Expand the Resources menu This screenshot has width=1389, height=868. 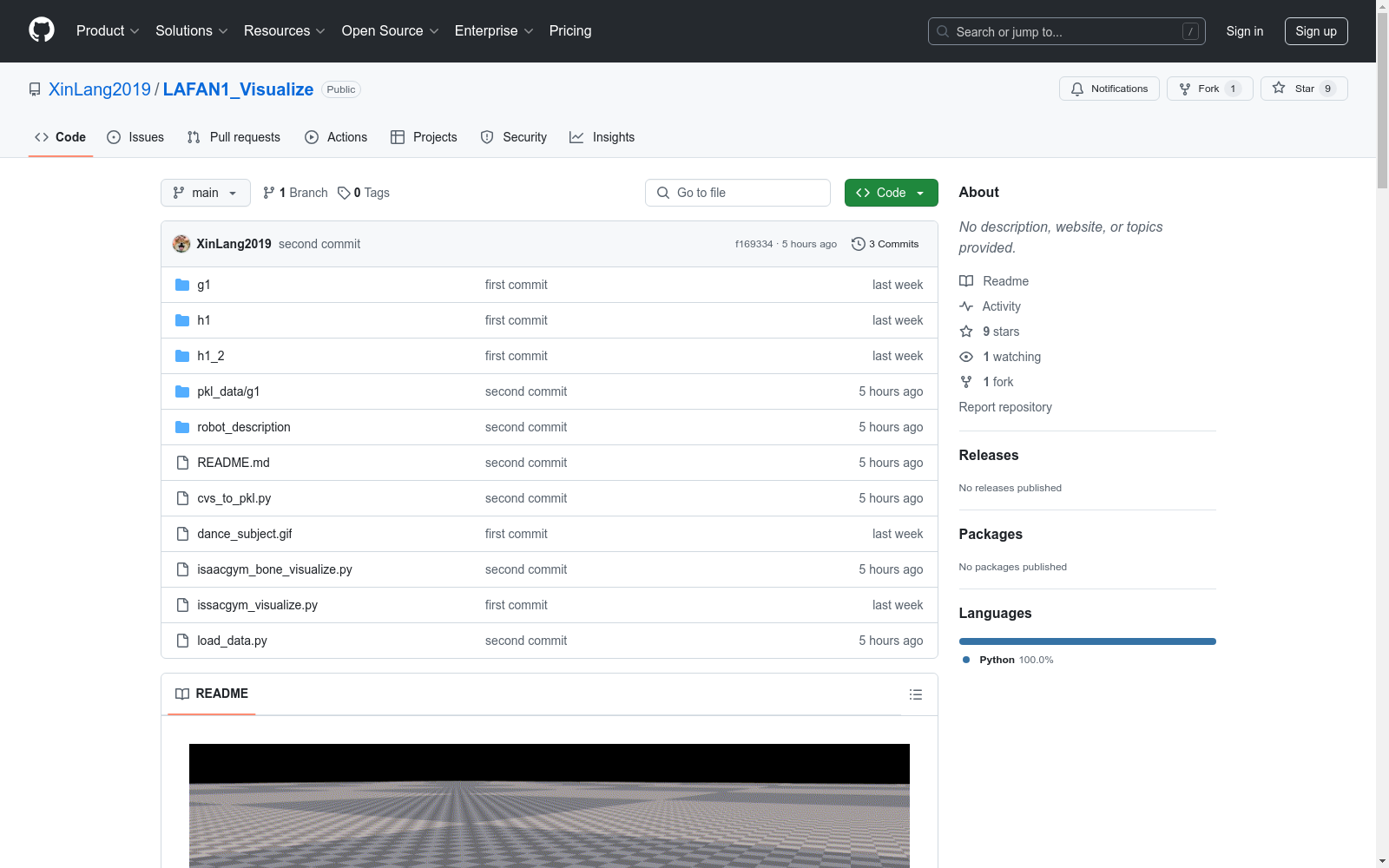284,30
